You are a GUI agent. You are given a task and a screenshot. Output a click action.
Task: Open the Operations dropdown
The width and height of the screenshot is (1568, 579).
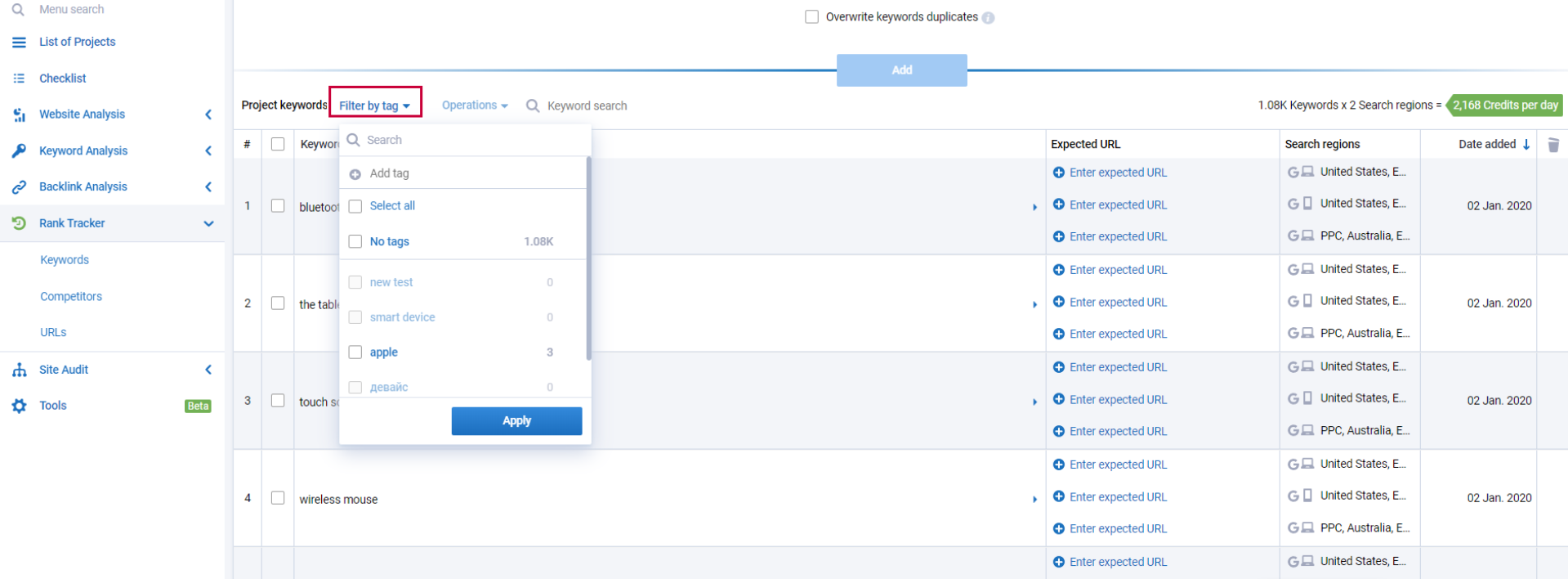tap(475, 105)
